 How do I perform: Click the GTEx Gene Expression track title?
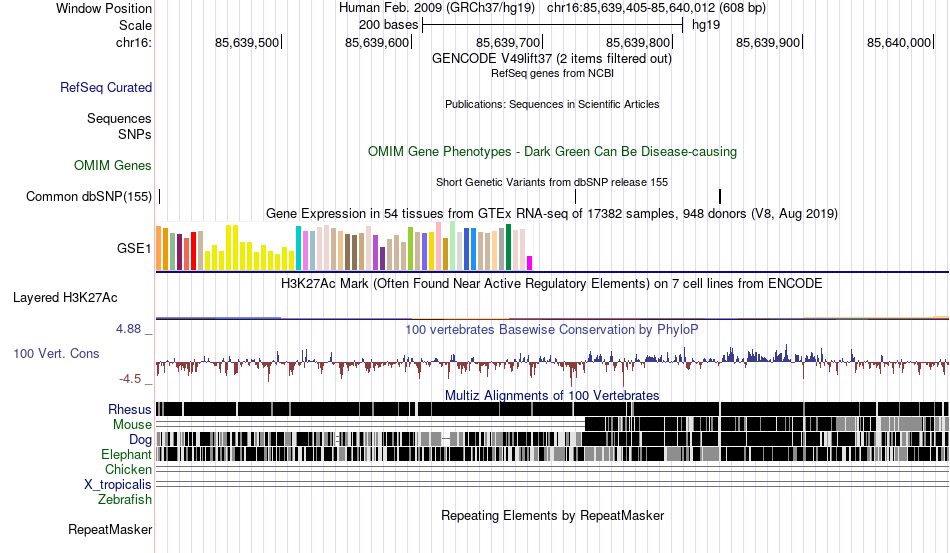[x=552, y=213]
